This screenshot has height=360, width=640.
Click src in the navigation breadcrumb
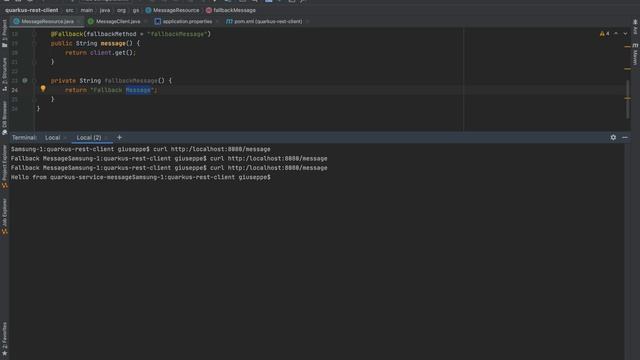point(69,10)
